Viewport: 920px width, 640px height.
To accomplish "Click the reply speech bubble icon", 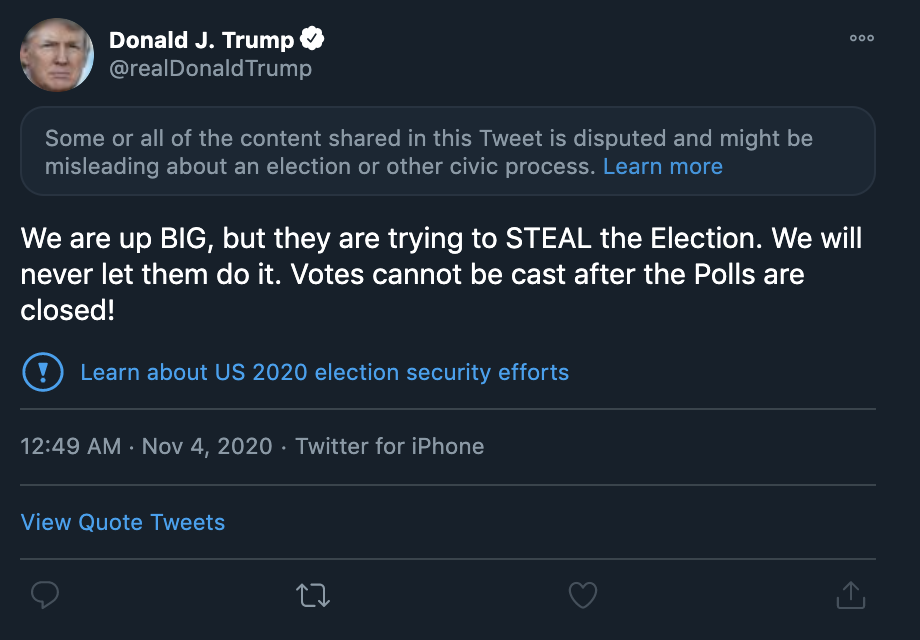I will pos(45,596).
